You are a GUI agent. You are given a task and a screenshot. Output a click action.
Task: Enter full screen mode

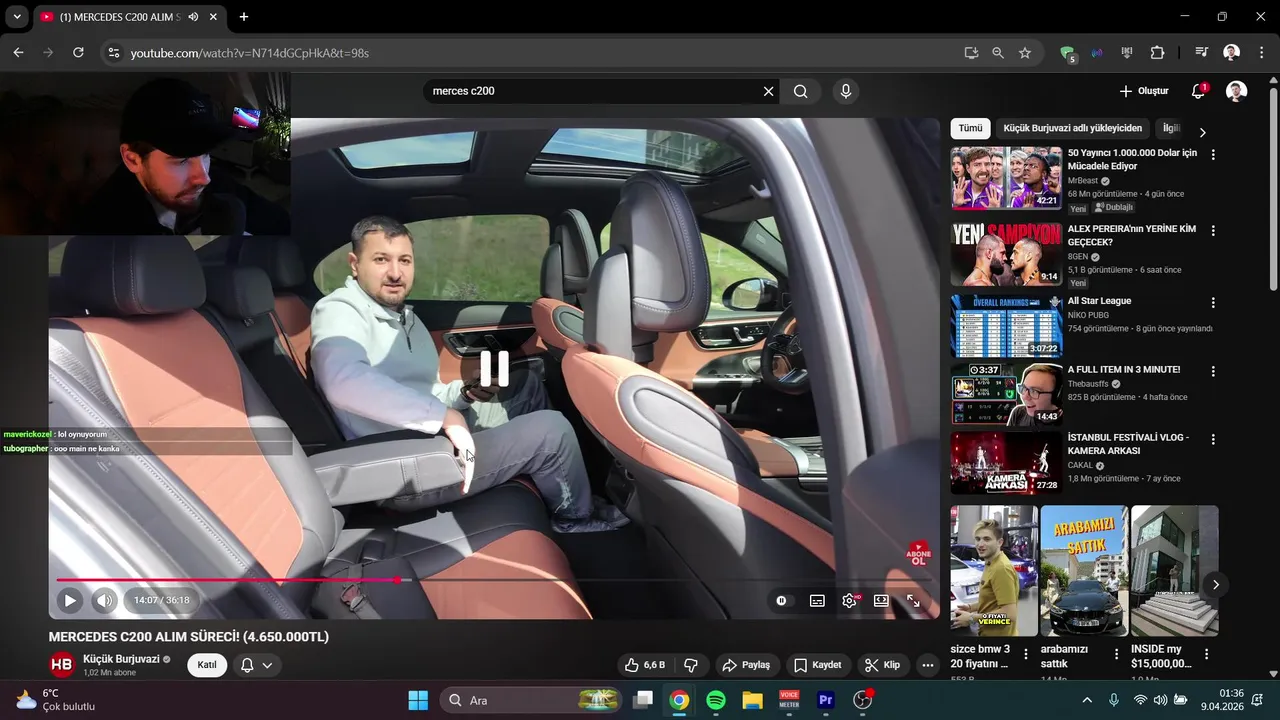tap(913, 601)
